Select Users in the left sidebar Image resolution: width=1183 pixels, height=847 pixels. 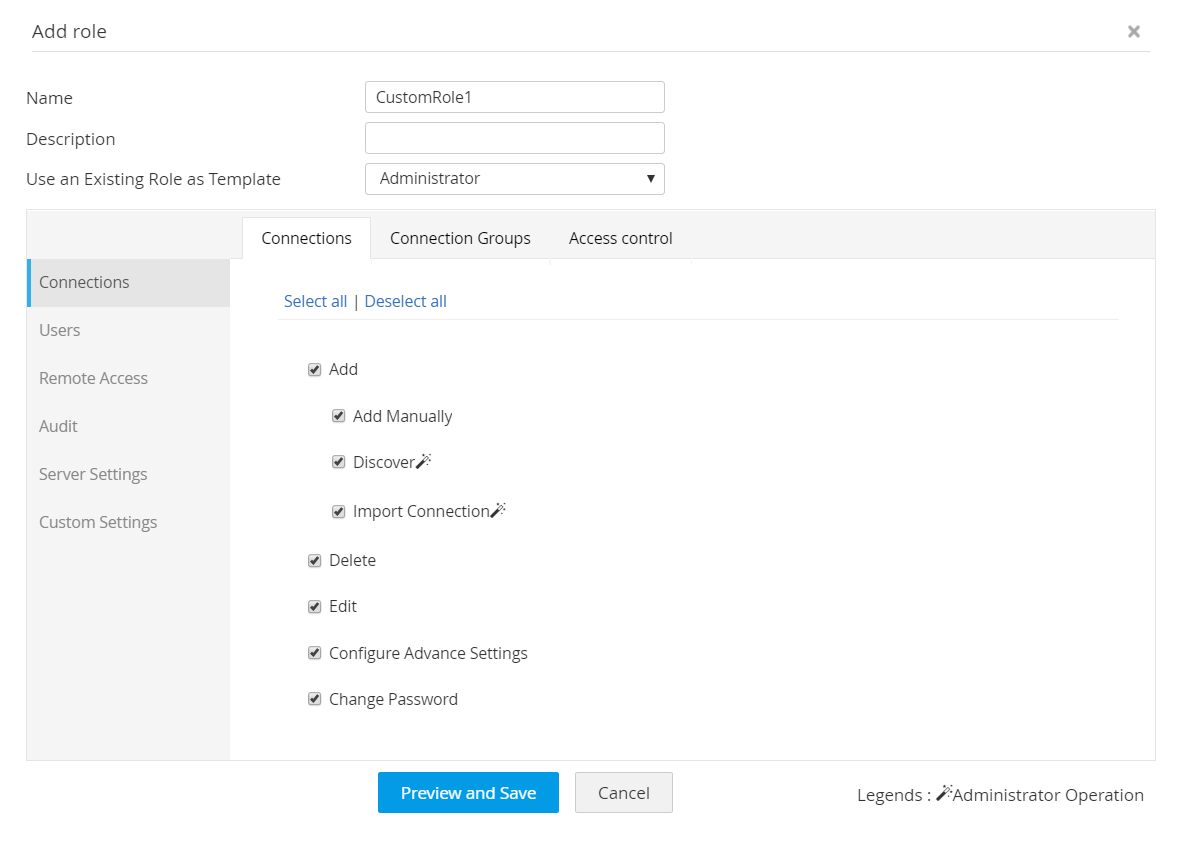59,330
